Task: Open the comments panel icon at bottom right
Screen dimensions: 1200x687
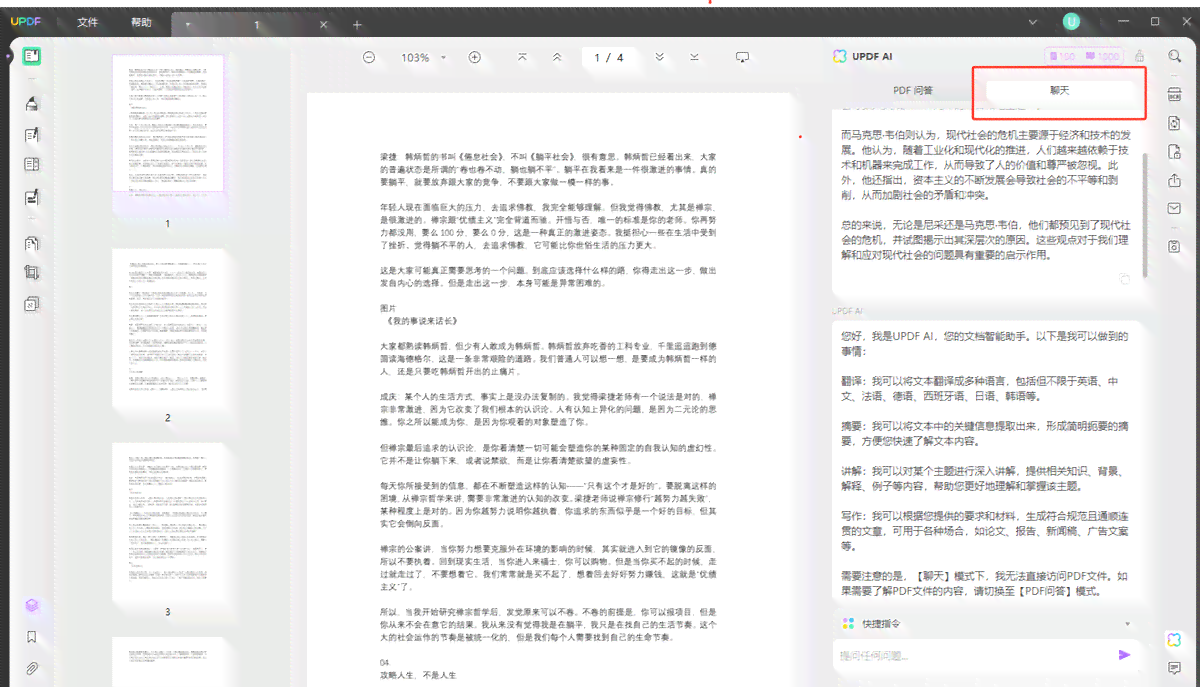Action: (1174, 668)
